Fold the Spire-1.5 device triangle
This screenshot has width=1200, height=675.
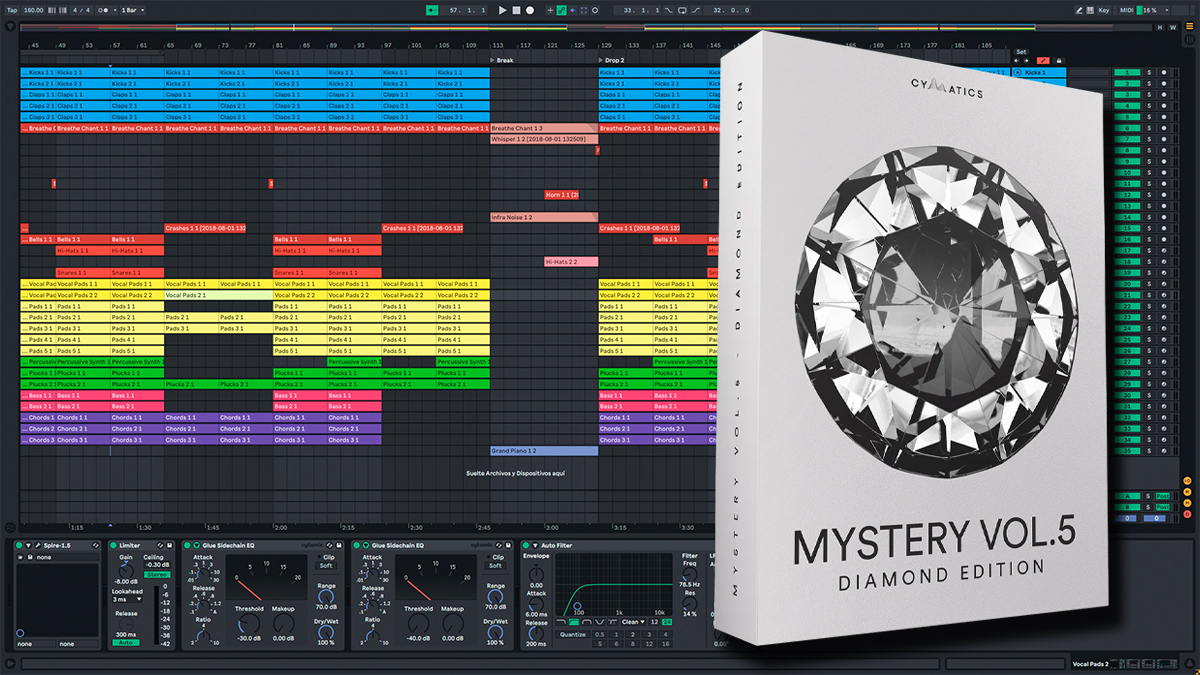28,545
